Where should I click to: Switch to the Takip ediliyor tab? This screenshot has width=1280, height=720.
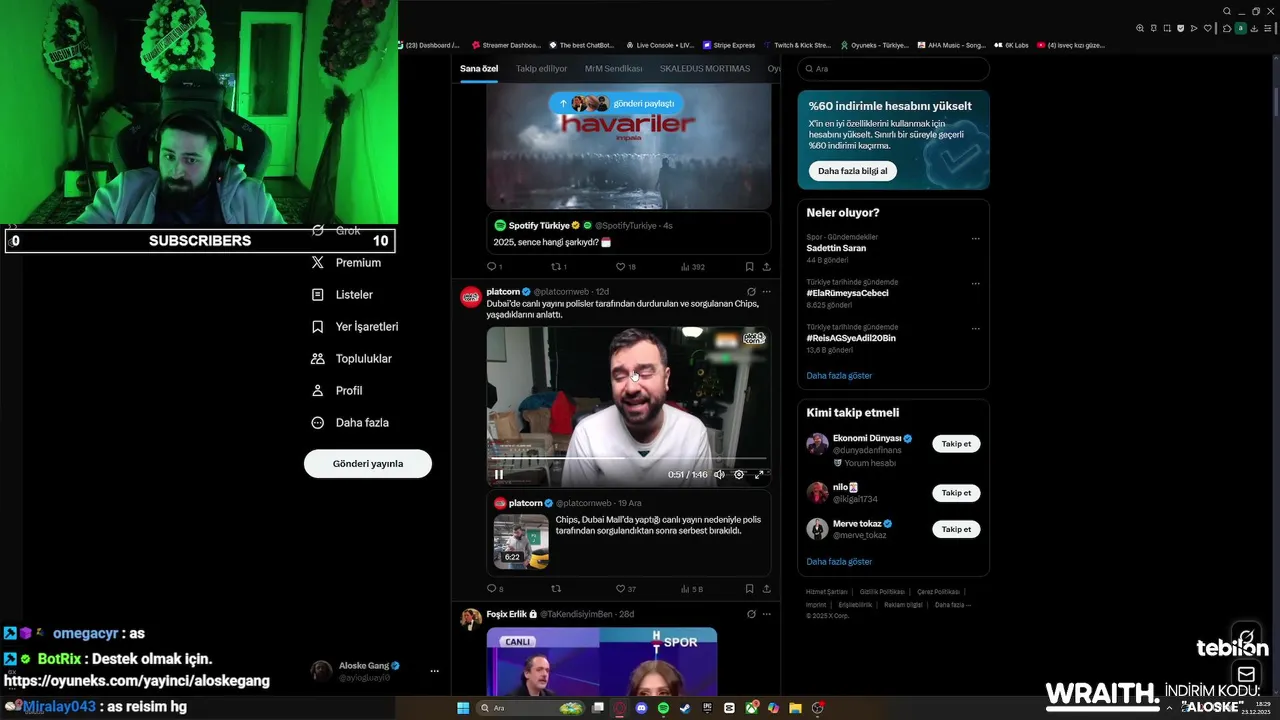(541, 69)
